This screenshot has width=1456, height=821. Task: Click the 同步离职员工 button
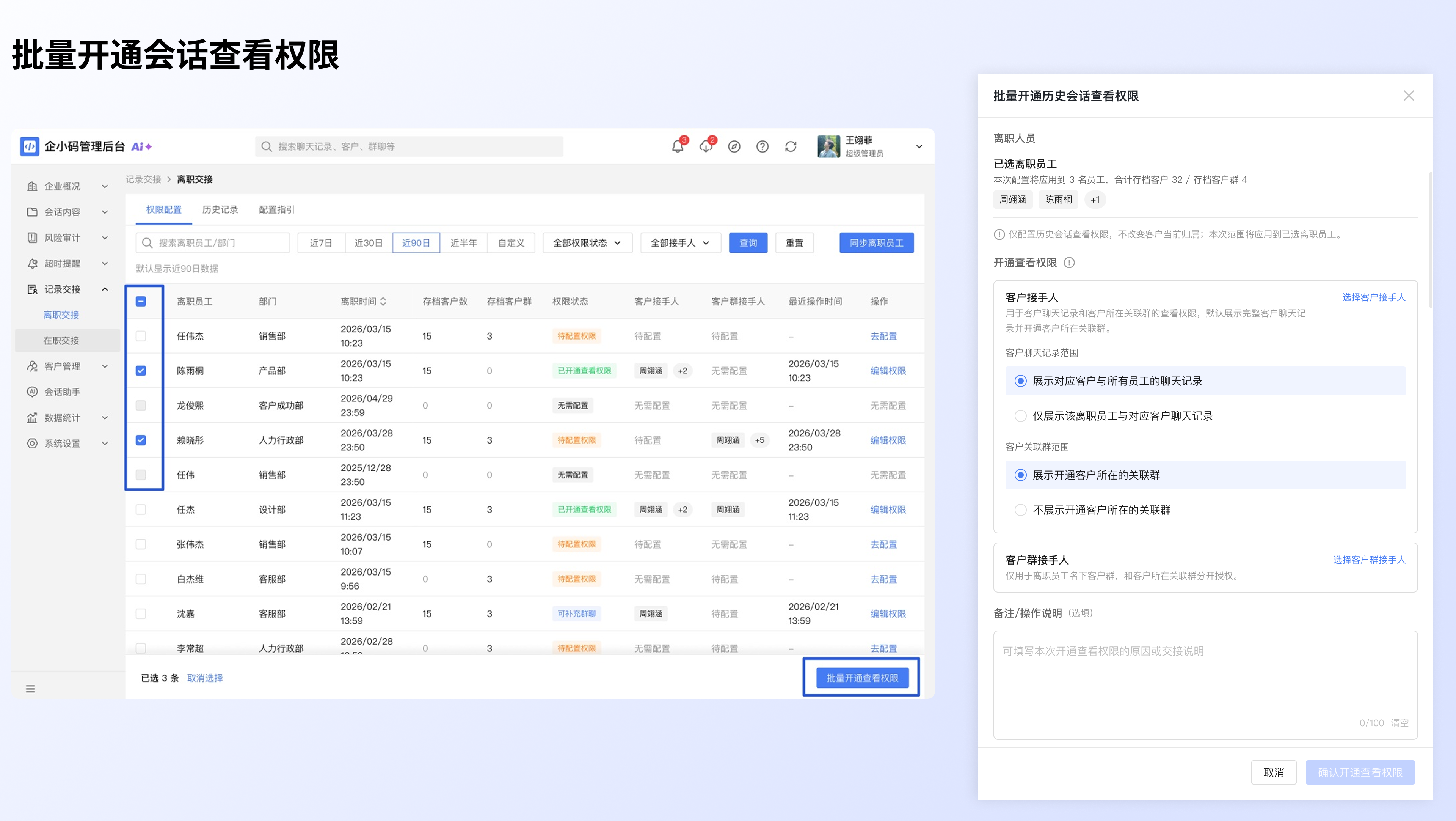pyautogui.click(x=876, y=242)
